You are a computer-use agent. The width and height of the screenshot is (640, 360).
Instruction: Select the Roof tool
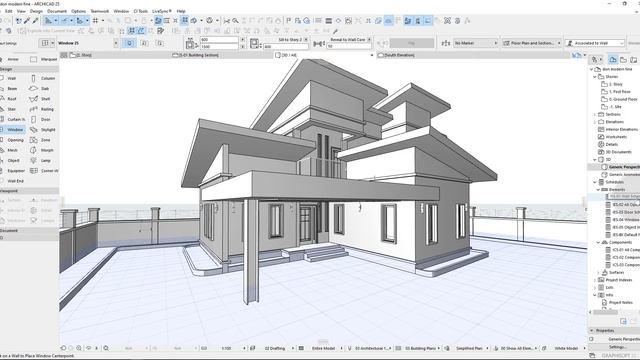pos(11,98)
